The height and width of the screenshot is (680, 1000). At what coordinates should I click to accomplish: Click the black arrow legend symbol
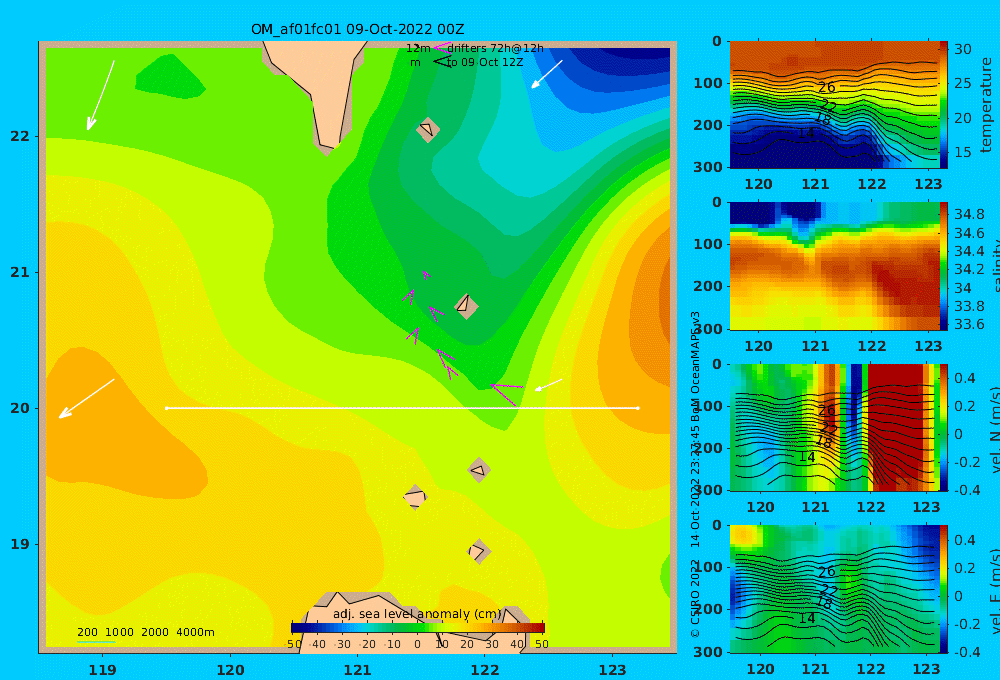pyautogui.click(x=442, y=61)
